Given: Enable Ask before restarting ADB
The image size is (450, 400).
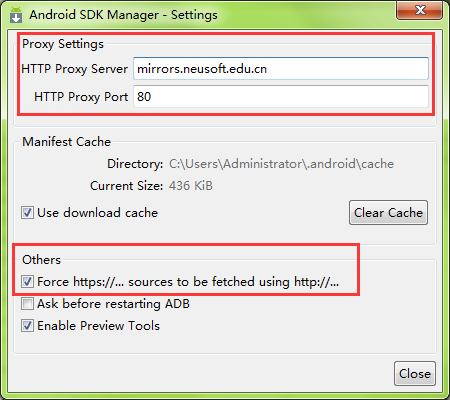Looking at the screenshot, I should [27, 304].
